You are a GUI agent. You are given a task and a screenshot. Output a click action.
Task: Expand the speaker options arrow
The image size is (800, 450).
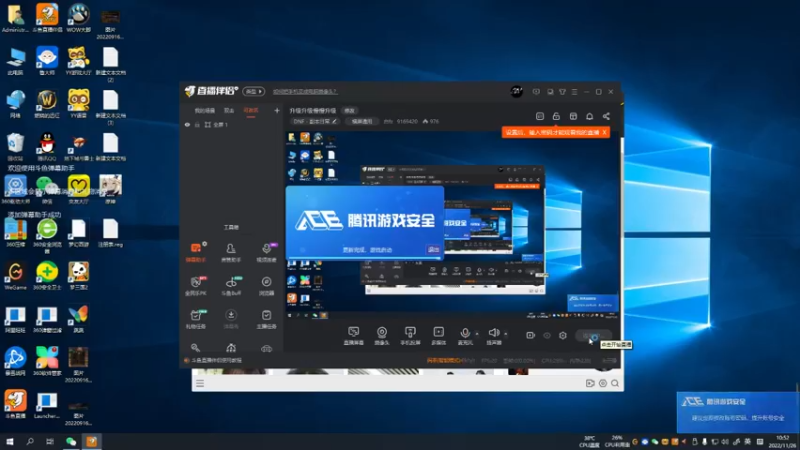point(506,334)
